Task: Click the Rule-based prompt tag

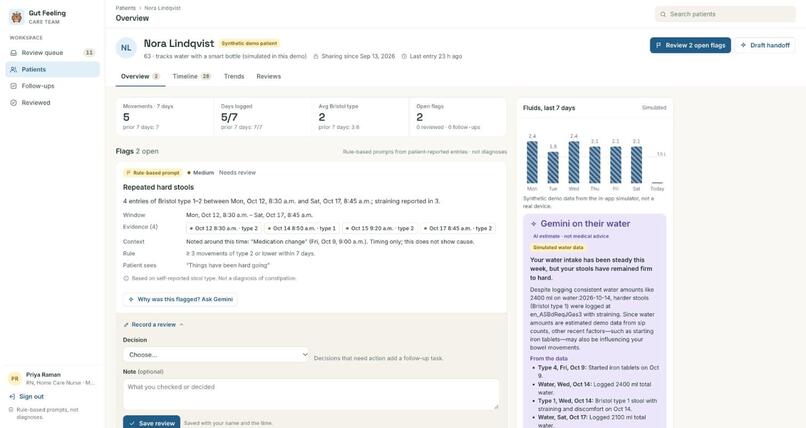Action: [x=153, y=173]
